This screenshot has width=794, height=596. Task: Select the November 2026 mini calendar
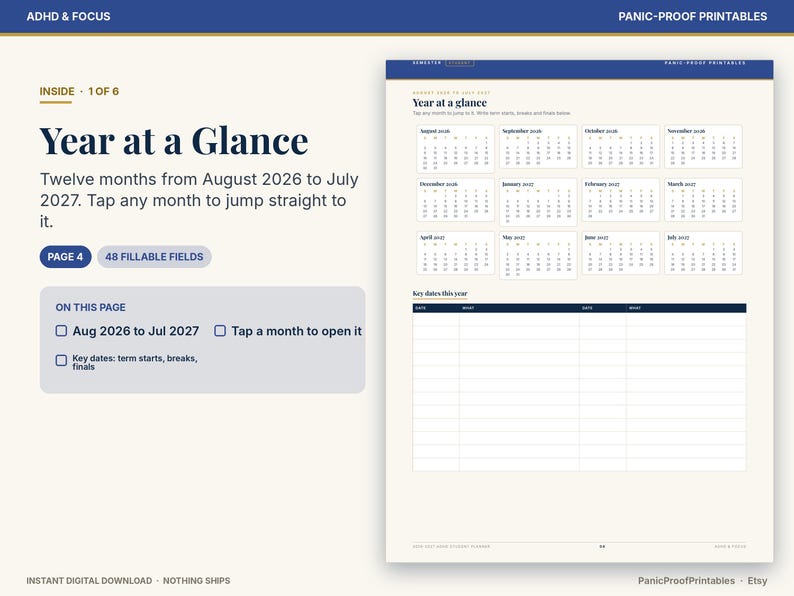[703, 147]
